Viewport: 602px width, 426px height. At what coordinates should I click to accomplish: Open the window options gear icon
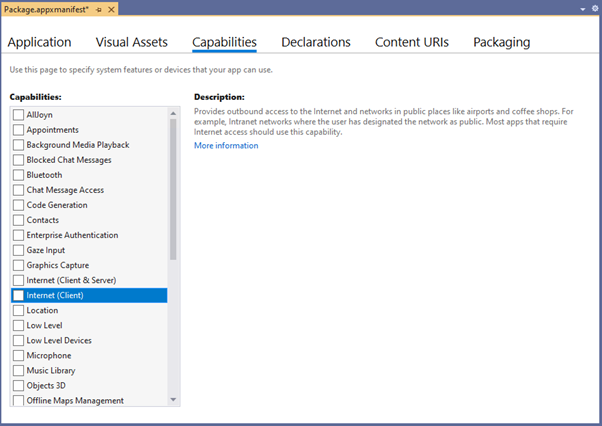pyautogui.click(x=595, y=8)
